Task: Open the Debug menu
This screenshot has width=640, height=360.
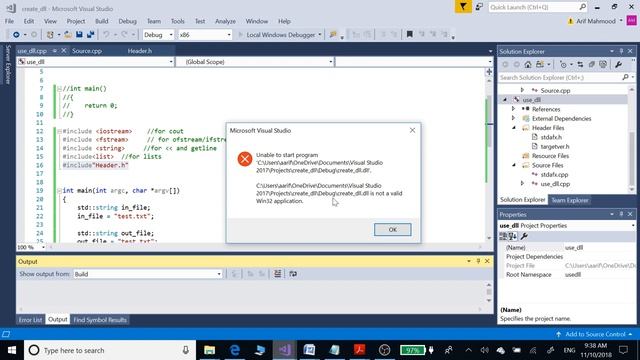Action: [127, 21]
